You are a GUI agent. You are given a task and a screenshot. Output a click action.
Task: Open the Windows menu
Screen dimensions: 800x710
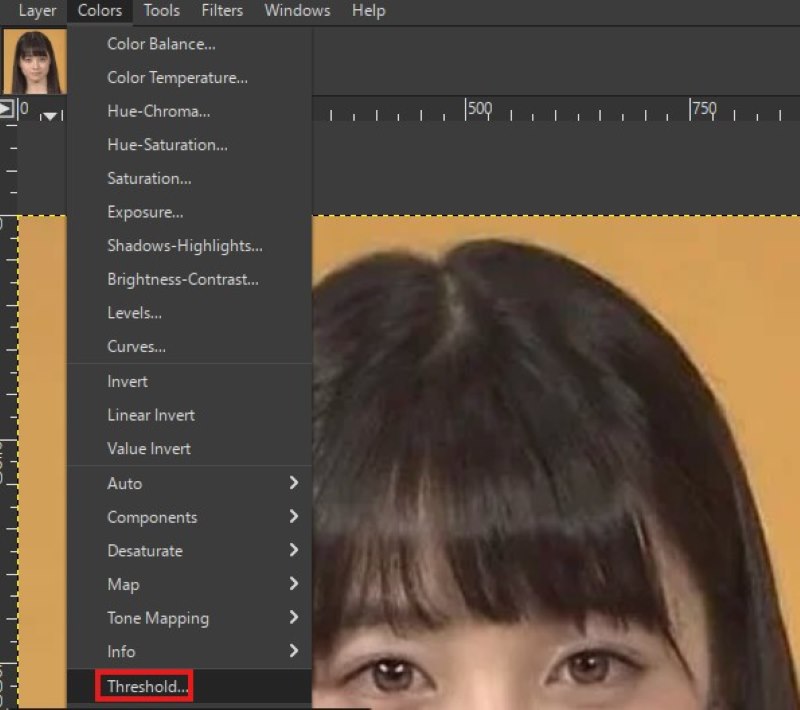coord(297,11)
